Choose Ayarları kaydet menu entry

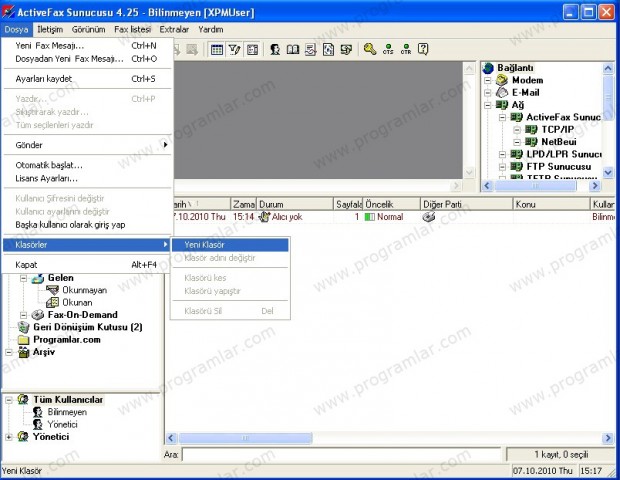[x=87, y=79]
